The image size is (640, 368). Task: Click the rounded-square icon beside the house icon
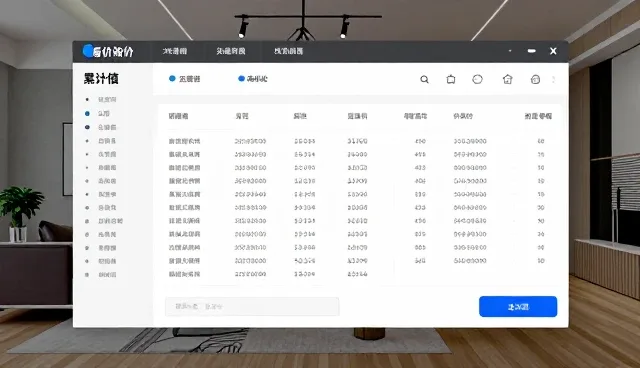click(535, 80)
